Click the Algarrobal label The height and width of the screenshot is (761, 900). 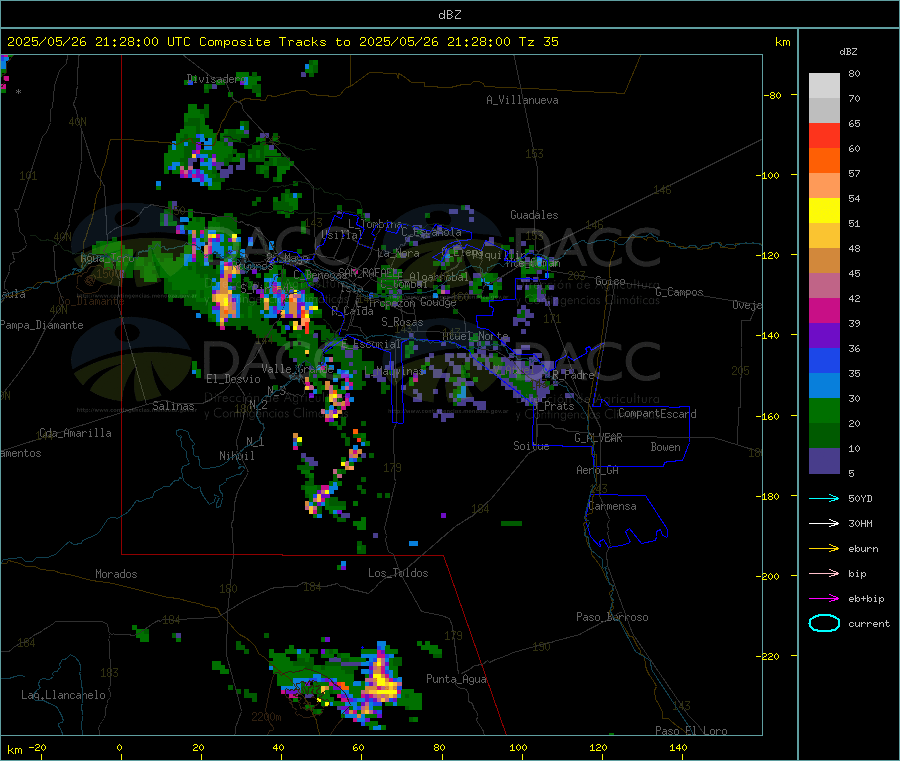pyautogui.click(x=439, y=277)
